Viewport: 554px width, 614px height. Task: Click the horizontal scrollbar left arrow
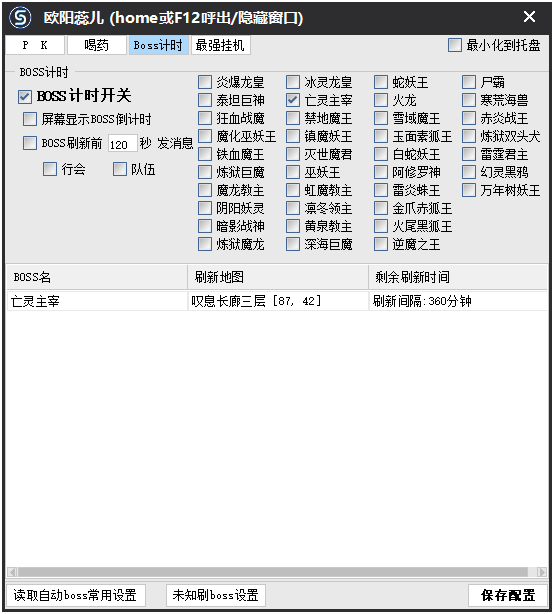point(12,572)
